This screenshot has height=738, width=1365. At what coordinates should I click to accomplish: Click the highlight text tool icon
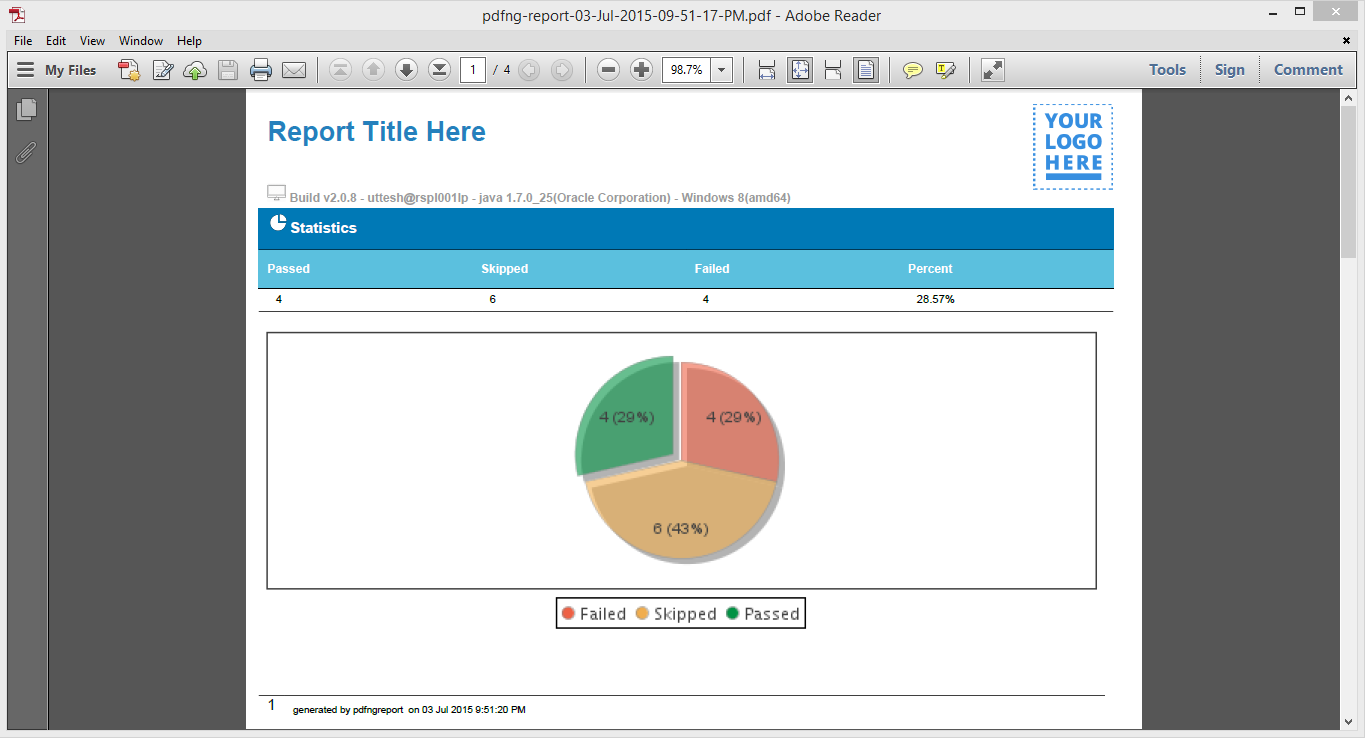(x=945, y=70)
